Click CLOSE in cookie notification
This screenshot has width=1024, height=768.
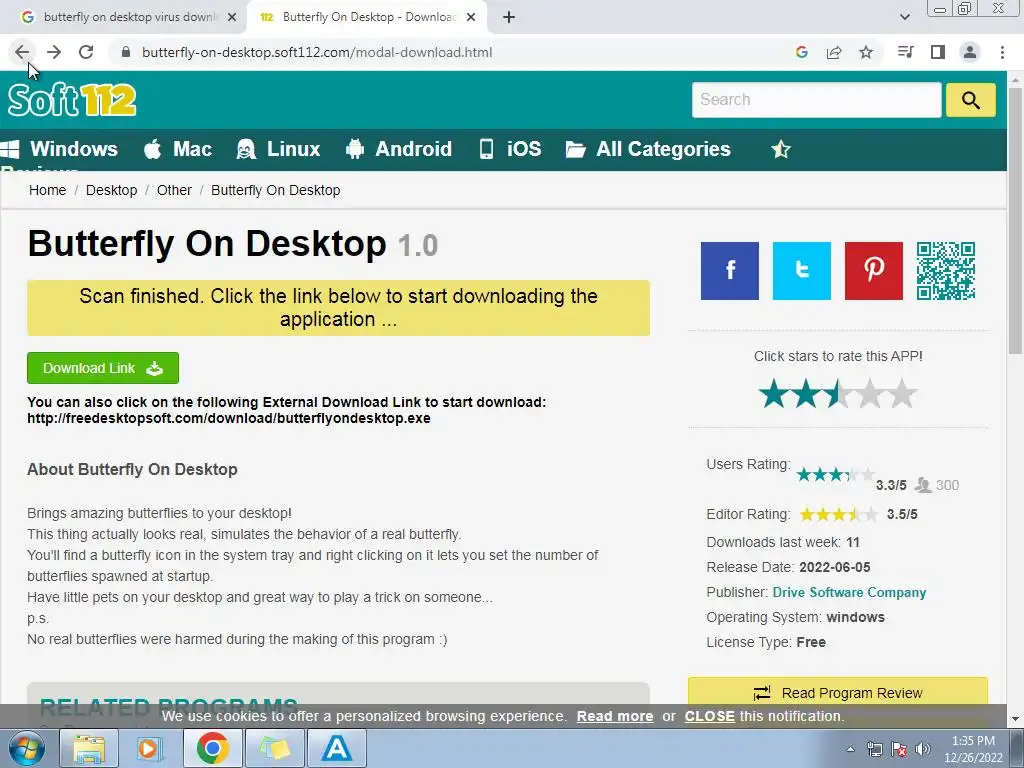coord(709,716)
